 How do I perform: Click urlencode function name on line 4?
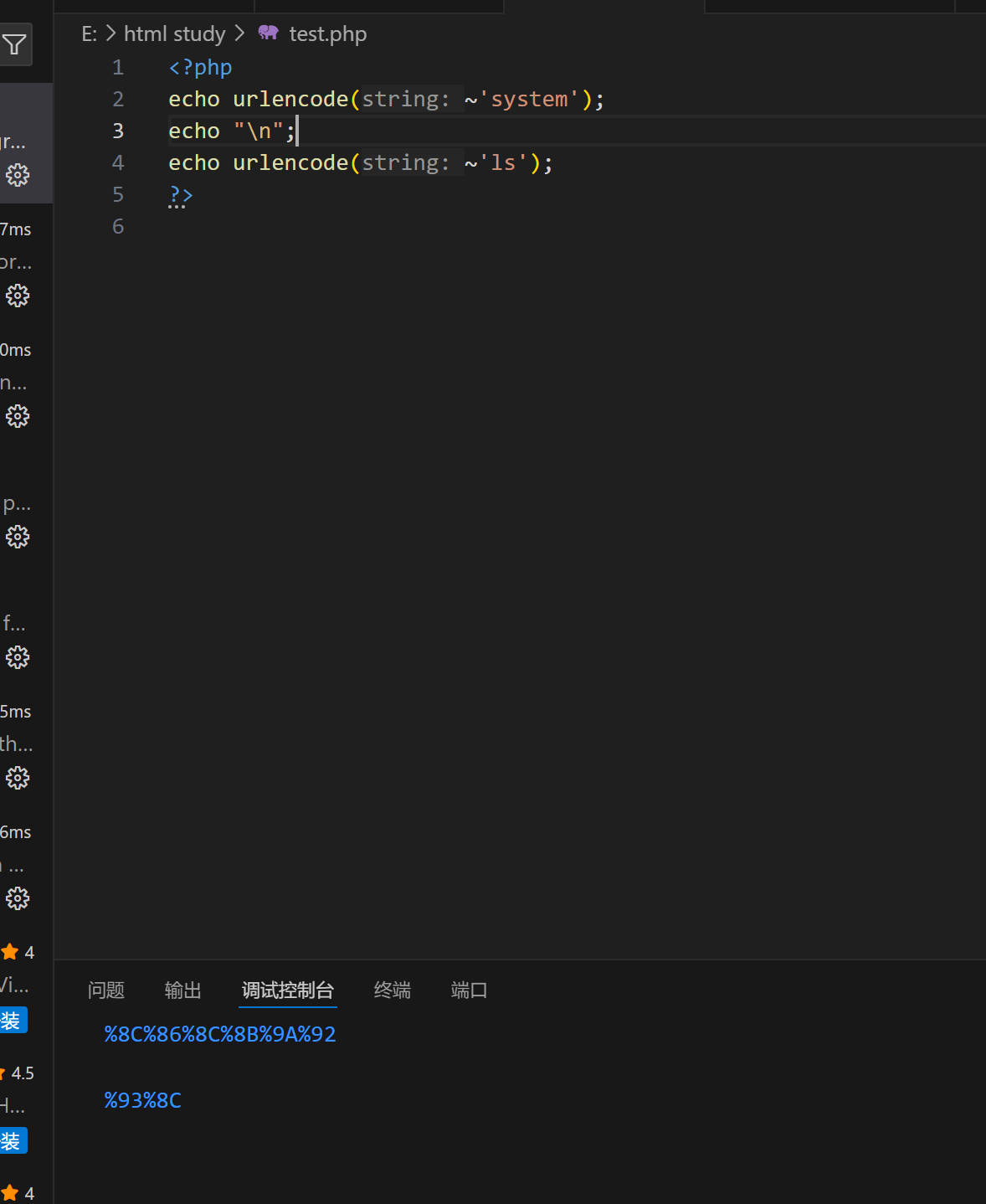click(x=290, y=162)
